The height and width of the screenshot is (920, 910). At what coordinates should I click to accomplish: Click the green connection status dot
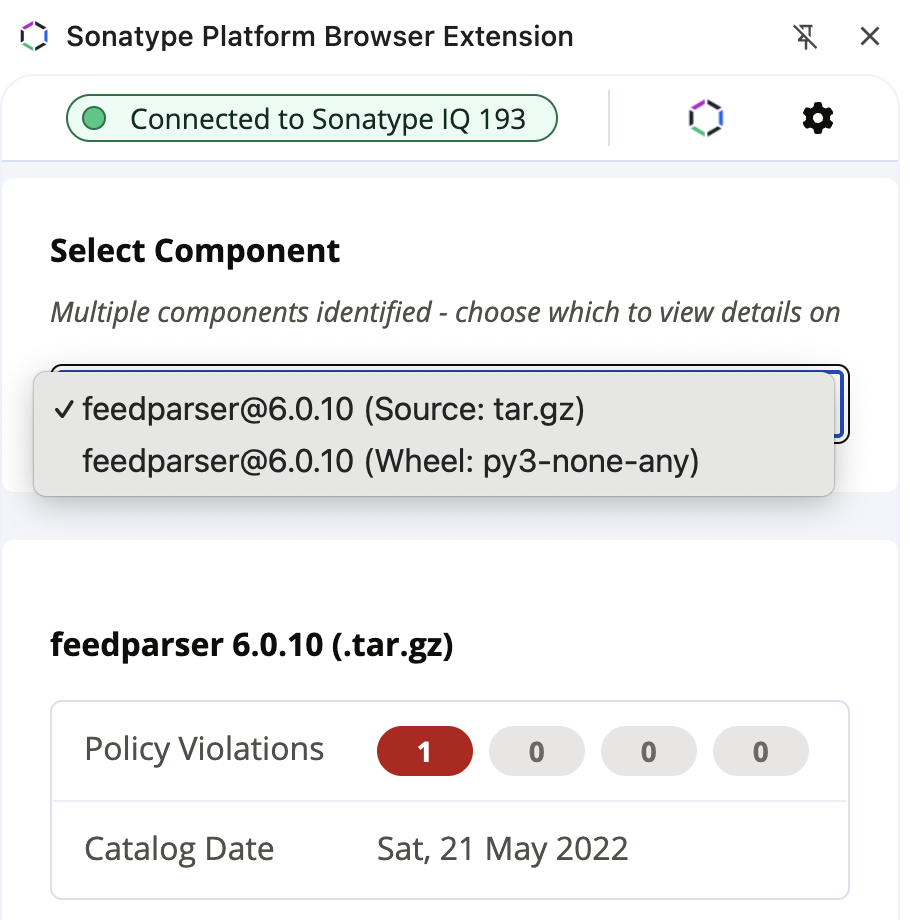(x=94, y=119)
